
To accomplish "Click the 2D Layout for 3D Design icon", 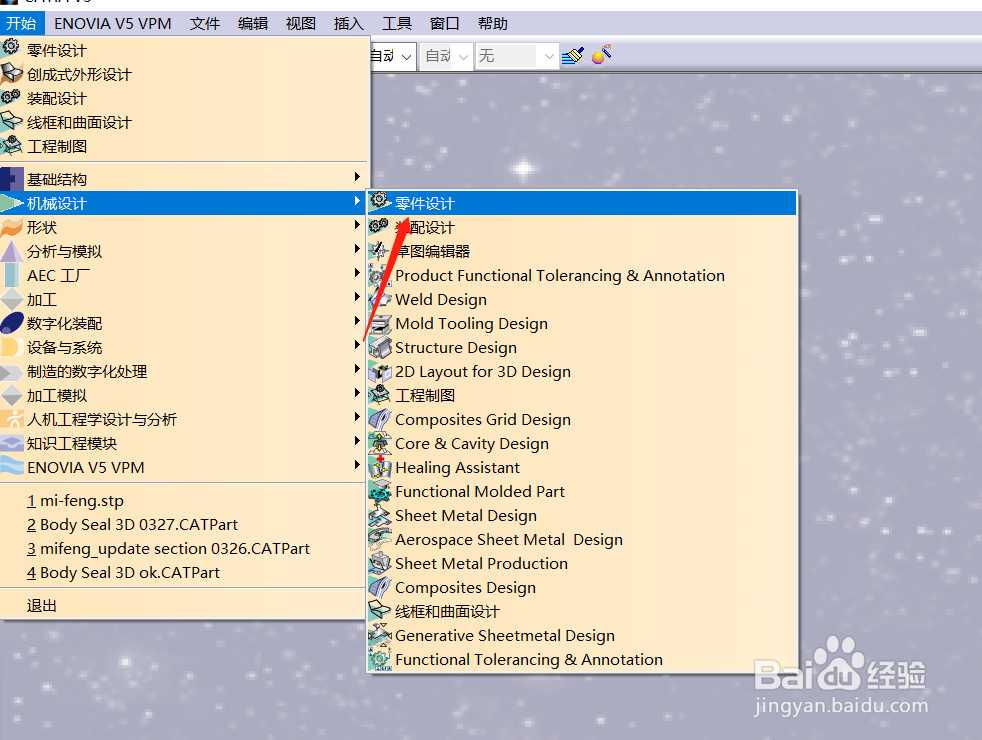I will click(380, 371).
